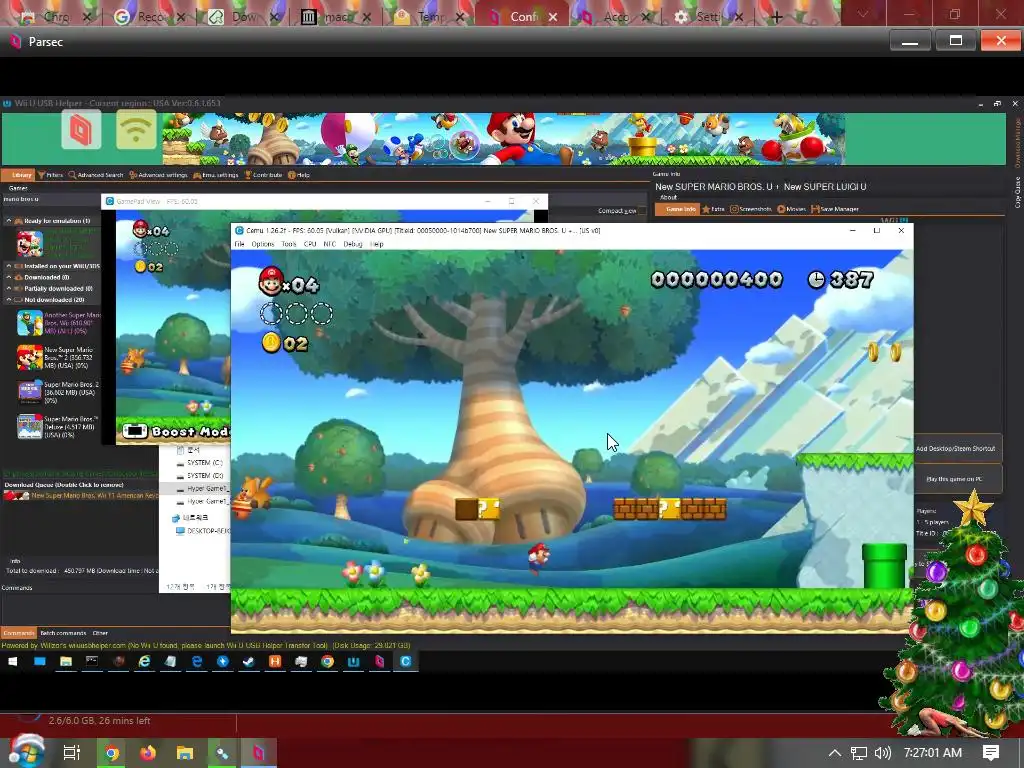
Task: Open the File menu in Cemu
Action: (x=239, y=244)
